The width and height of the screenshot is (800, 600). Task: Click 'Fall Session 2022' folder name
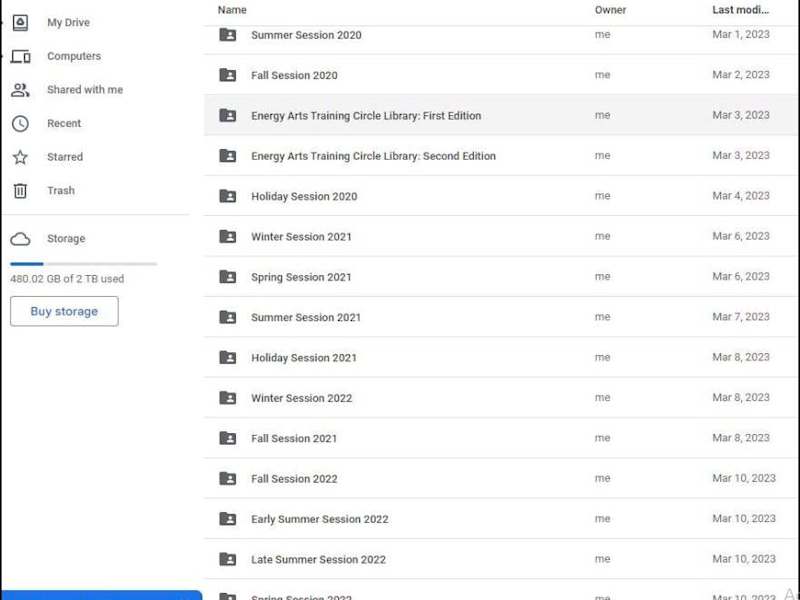294,479
